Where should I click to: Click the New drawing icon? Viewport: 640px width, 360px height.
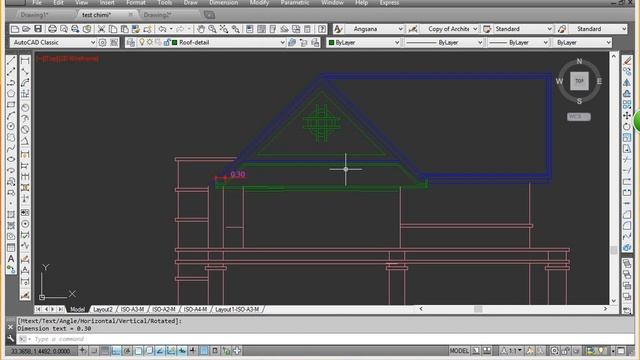coord(15,29)
